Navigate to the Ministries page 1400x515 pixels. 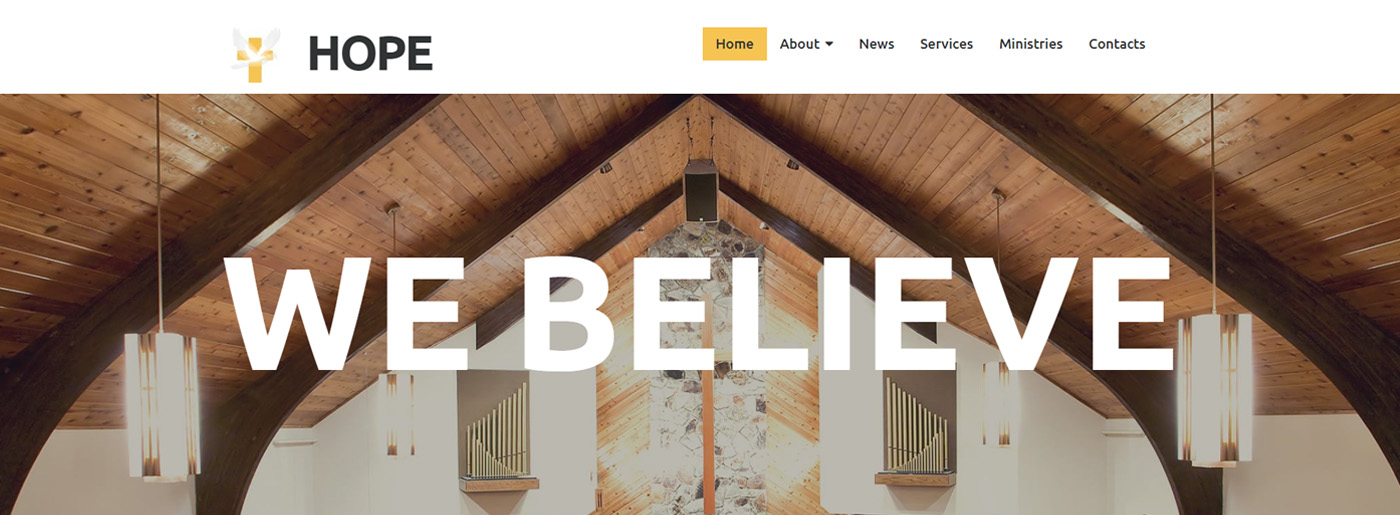click(1031, 44)
